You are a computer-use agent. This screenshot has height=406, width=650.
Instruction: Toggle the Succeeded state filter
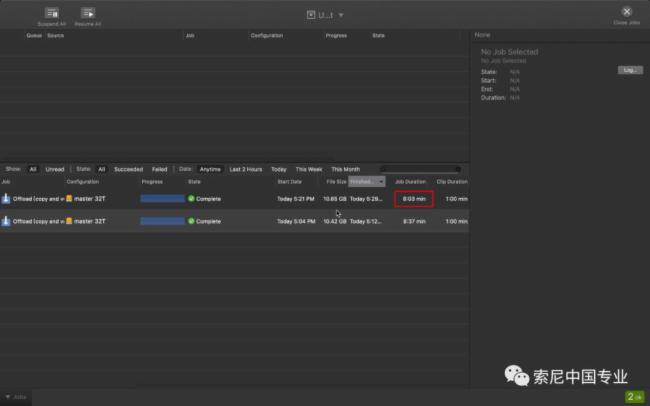click(128, 169)
